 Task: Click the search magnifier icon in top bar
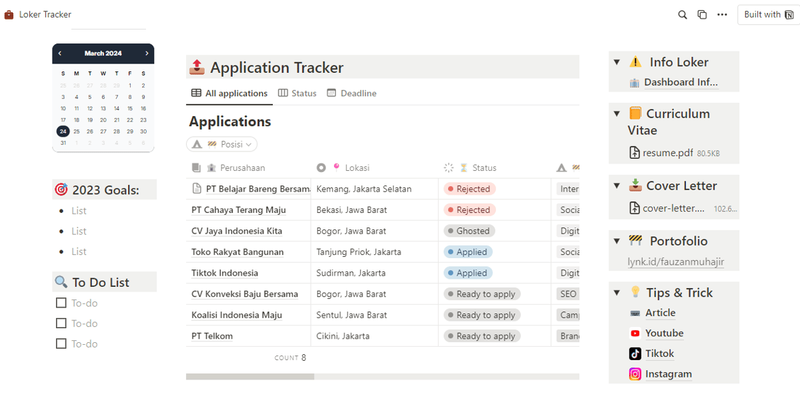point(682,15)
